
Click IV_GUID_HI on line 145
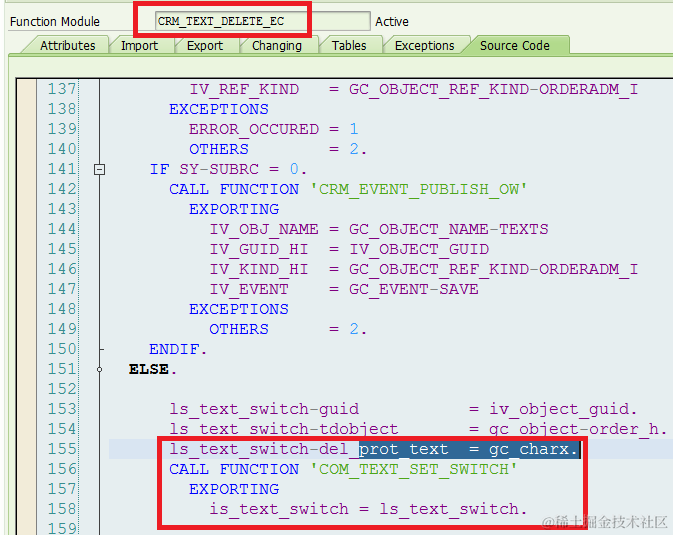coord(258,249)
